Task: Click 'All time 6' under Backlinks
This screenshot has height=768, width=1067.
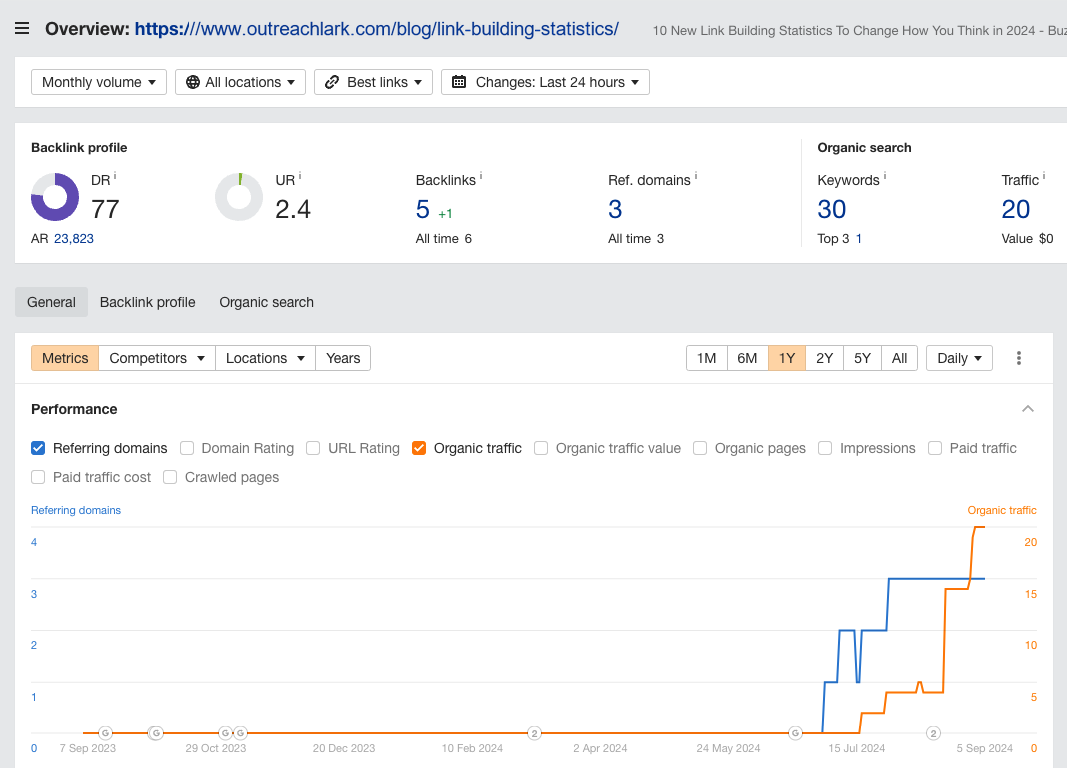Action: click(444, 239)
